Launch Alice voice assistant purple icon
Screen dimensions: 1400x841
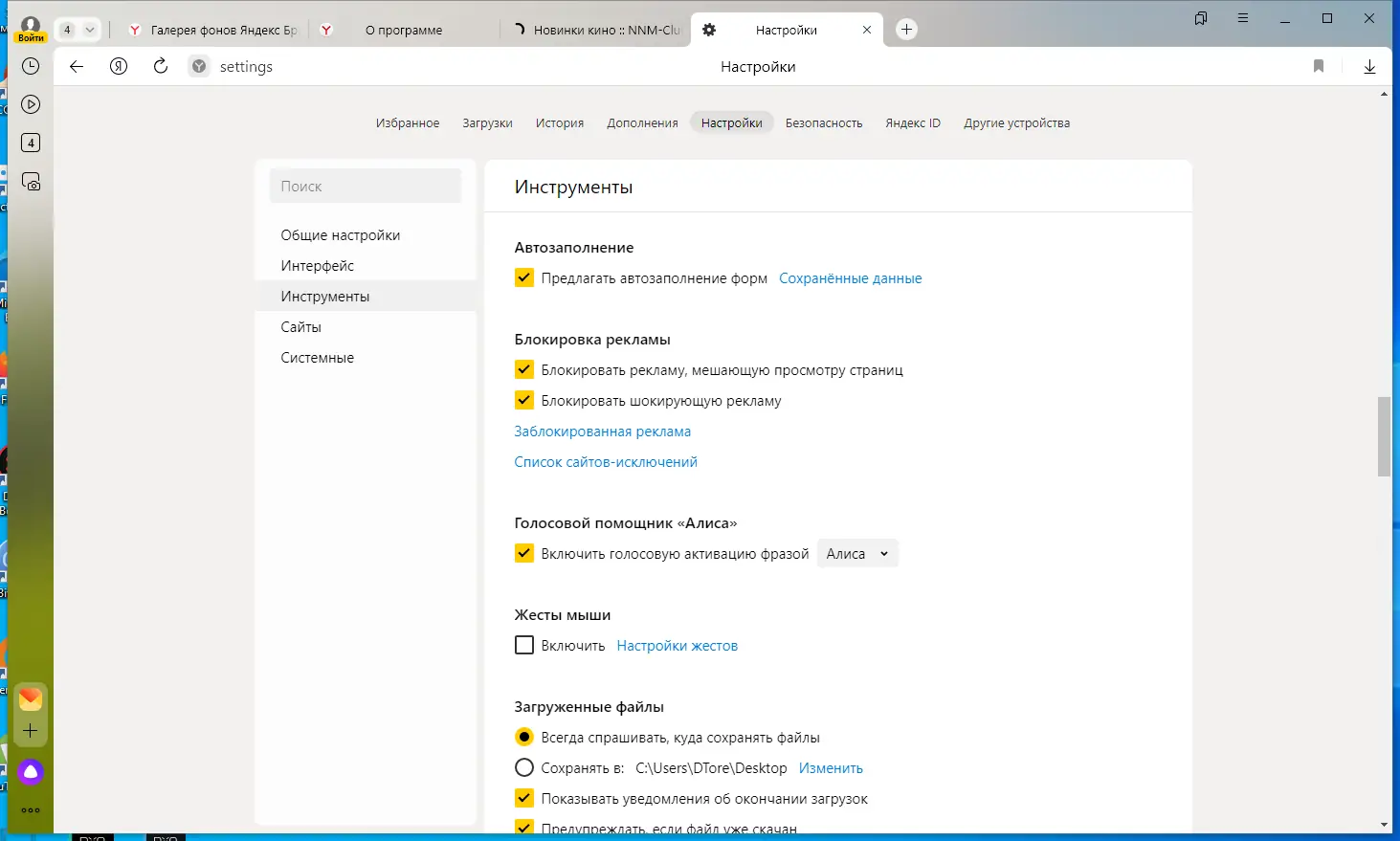(31, 772)
